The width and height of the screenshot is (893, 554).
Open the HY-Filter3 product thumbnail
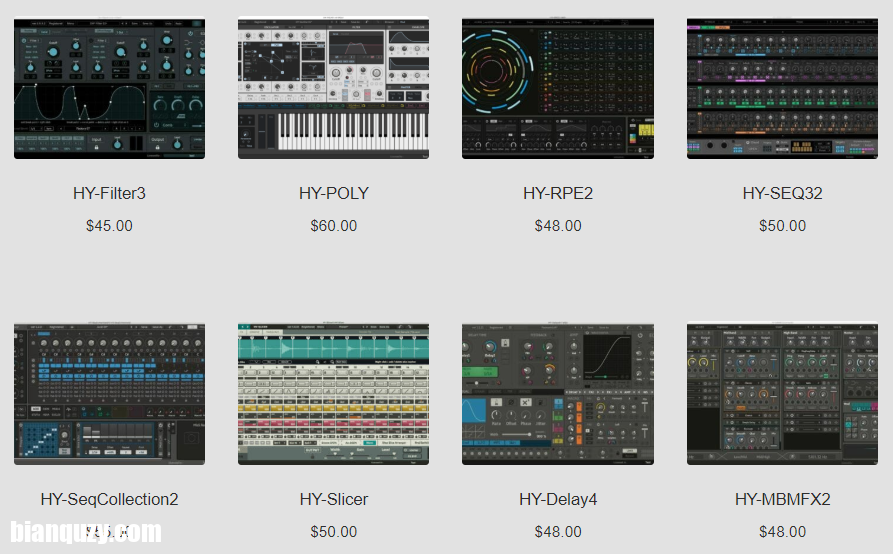tap(109, 88)
